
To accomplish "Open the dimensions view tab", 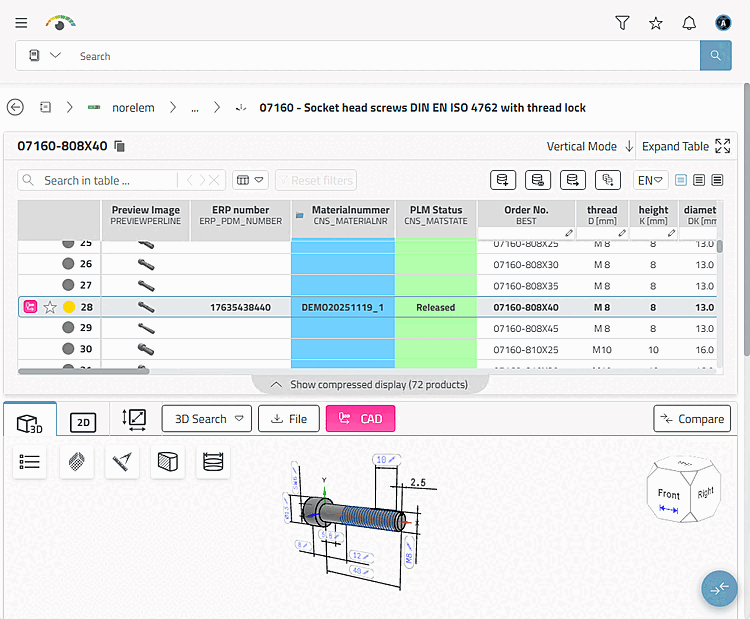I will pyautogui.click(x=134, y=420).
